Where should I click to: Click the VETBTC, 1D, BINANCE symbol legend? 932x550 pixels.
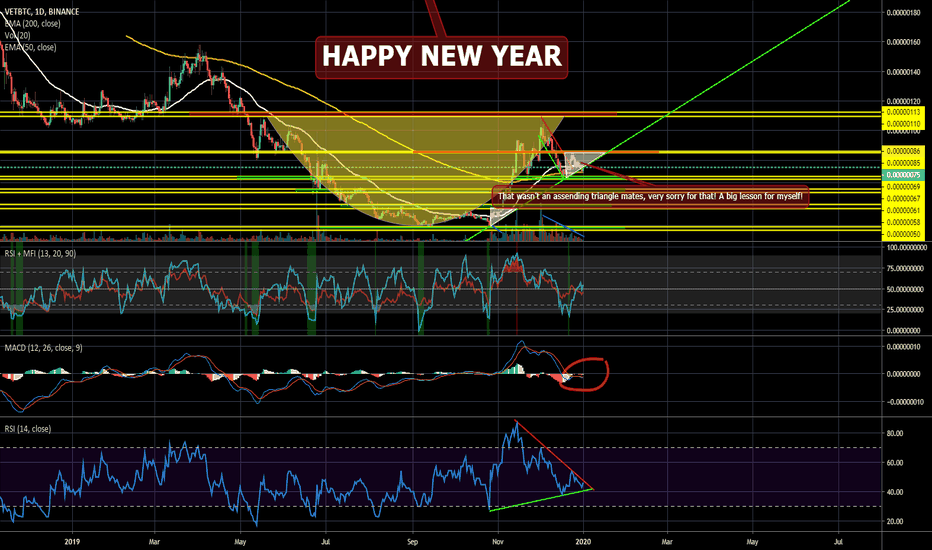[x=42, y=11]
